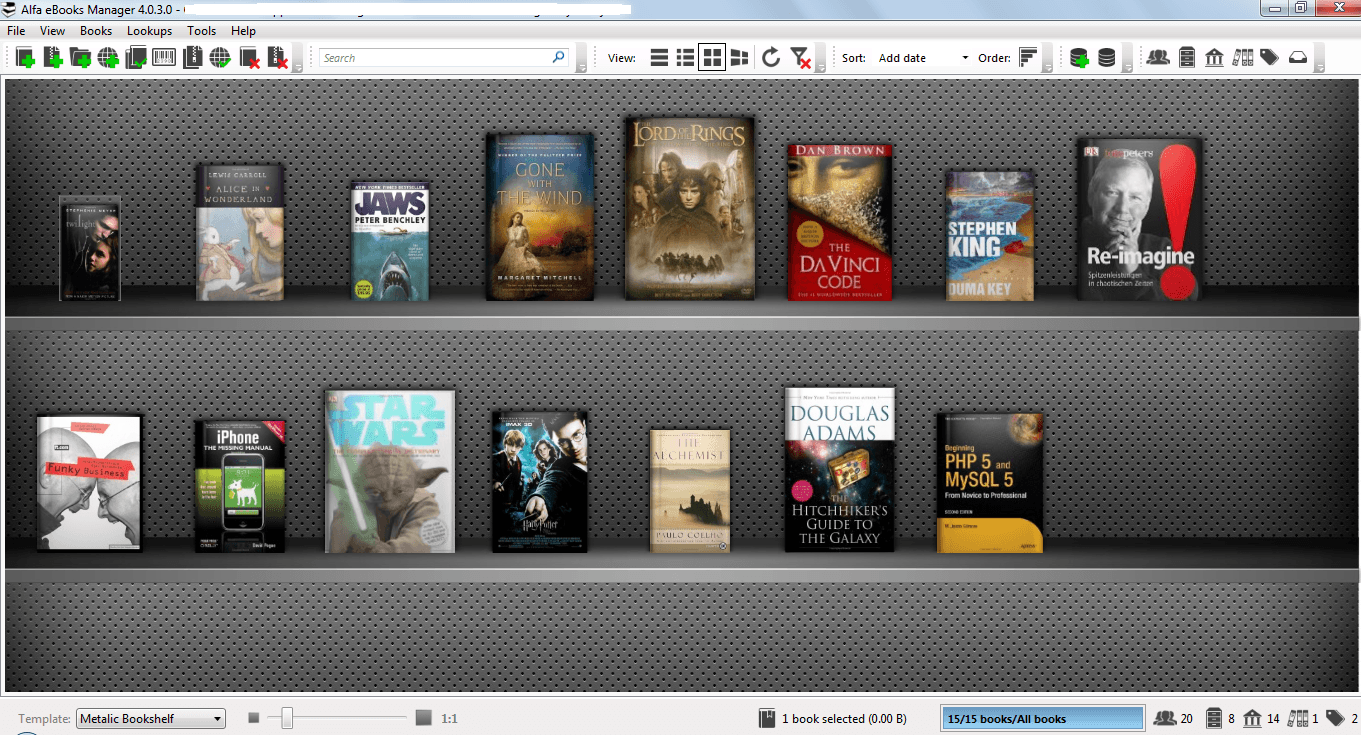Click the delete book file icon
The height and width of the screenshot is (735, 1361).
tap(277, 58)
